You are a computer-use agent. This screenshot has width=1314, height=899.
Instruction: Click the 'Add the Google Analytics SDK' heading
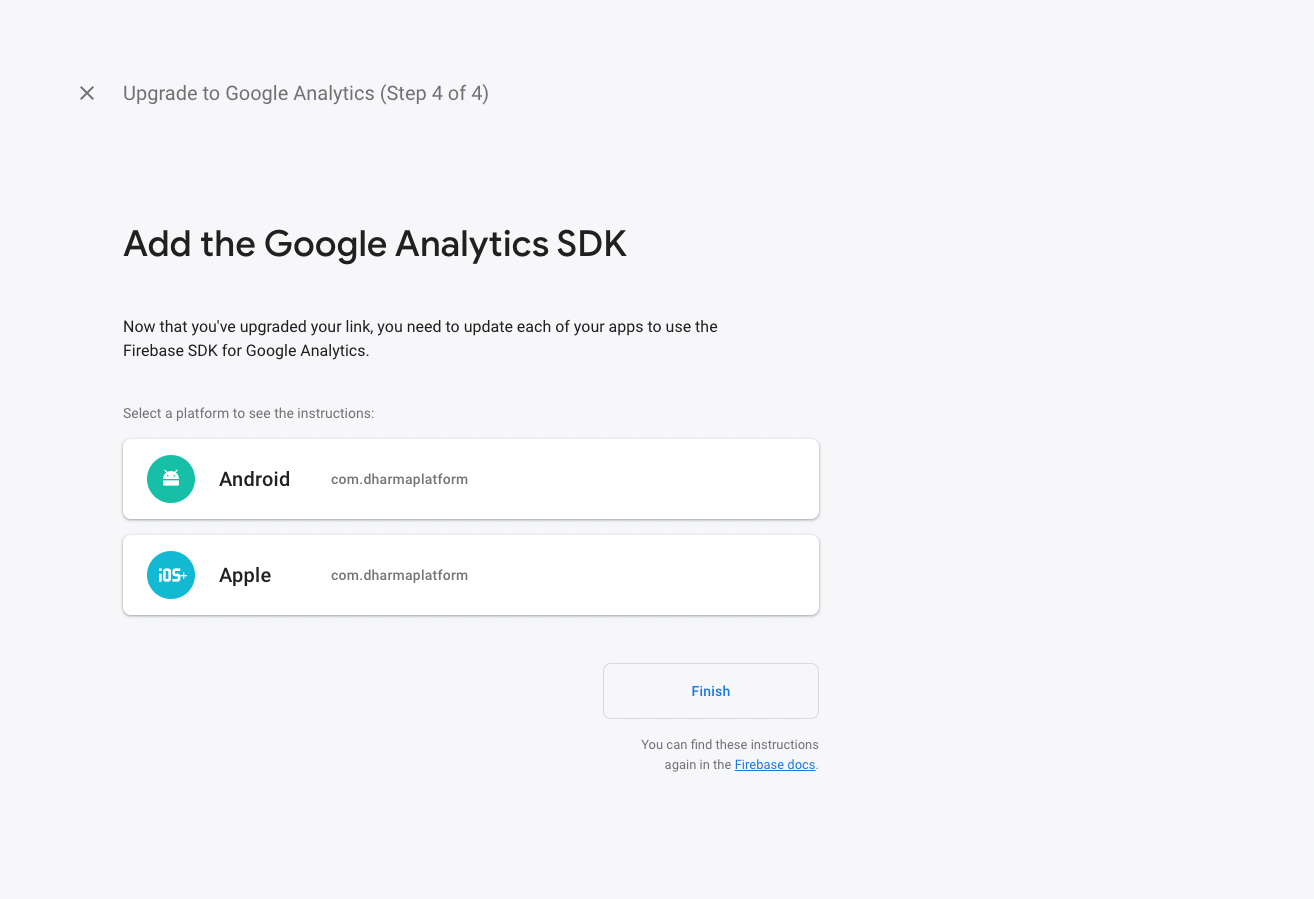[375, 244]
